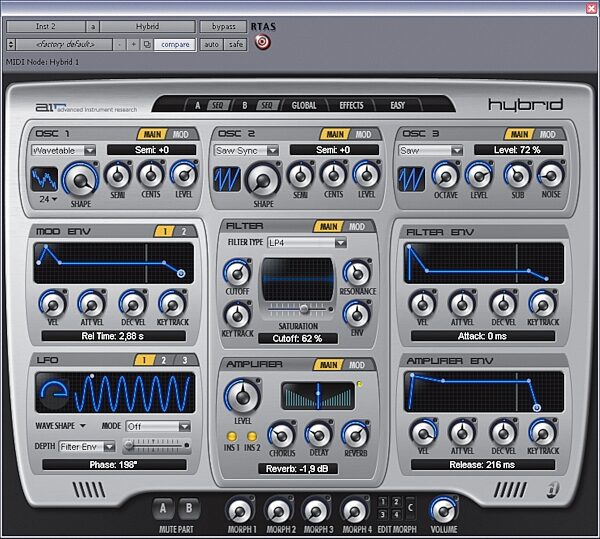This screenshot has height=539, width=600.
Task: Open the OSC 1 MOD tab
Action: [x=180, y=134]
